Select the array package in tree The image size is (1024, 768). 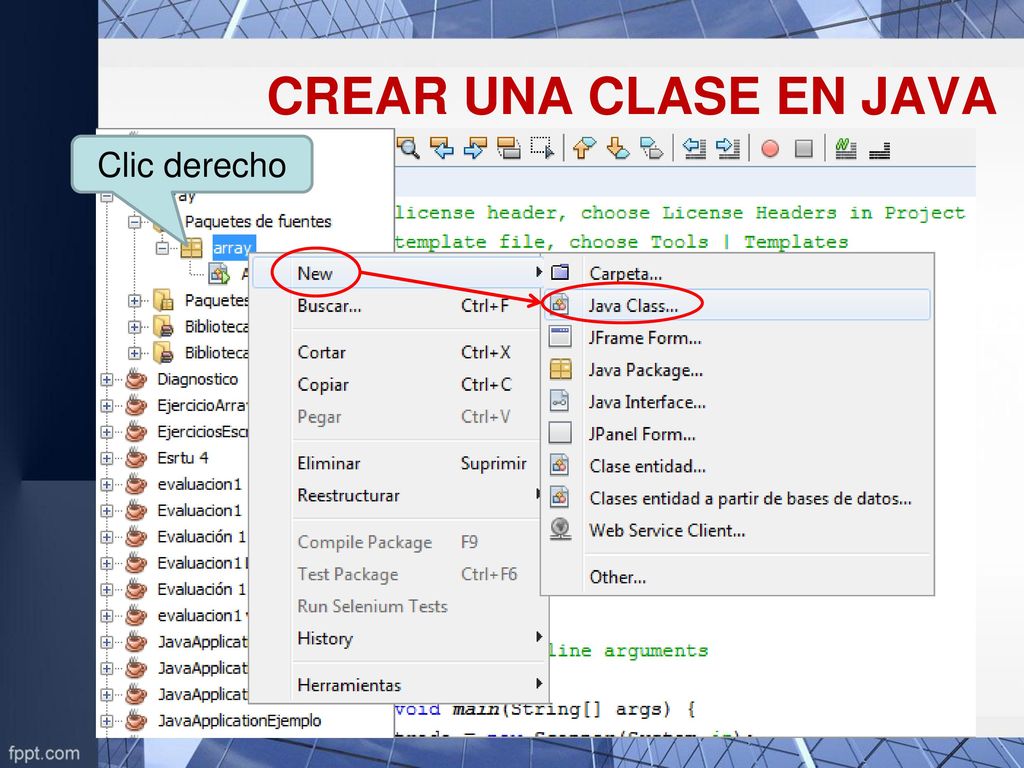232,248
